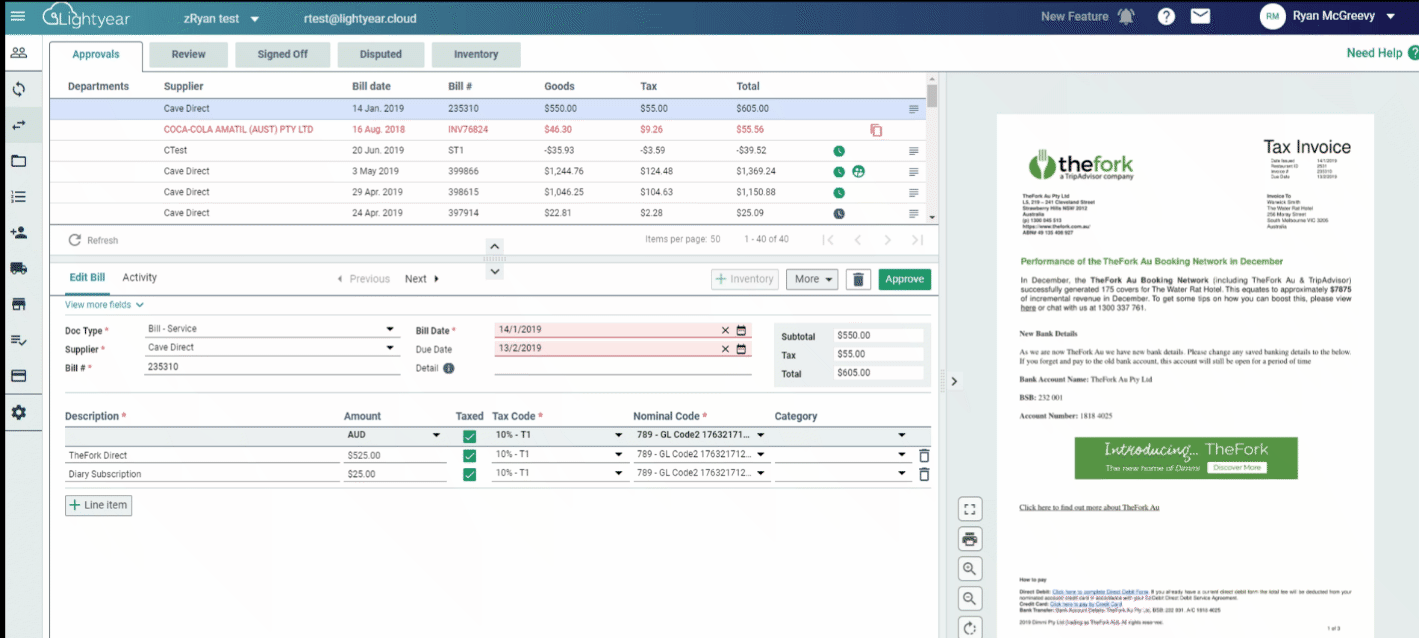1419x638 pixels.
Task: Open the More dropdown button
Action: click(x=812, y=279)
